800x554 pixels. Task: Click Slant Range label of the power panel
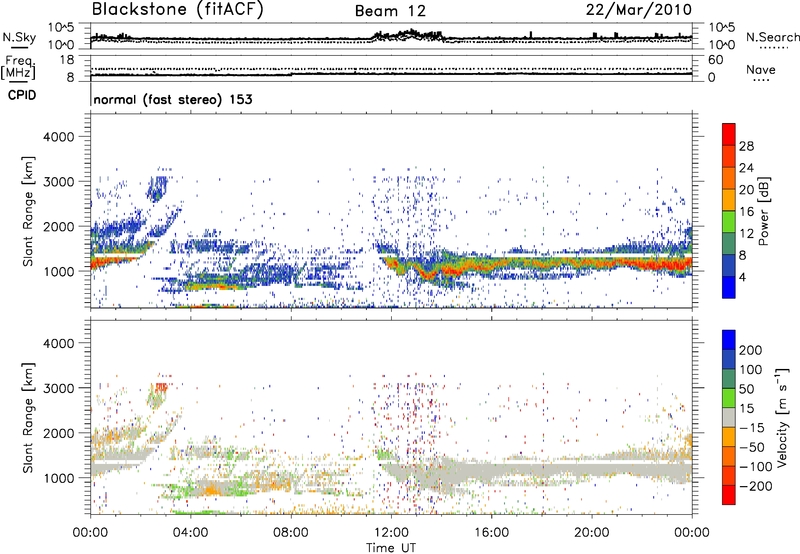coord(28,211)
